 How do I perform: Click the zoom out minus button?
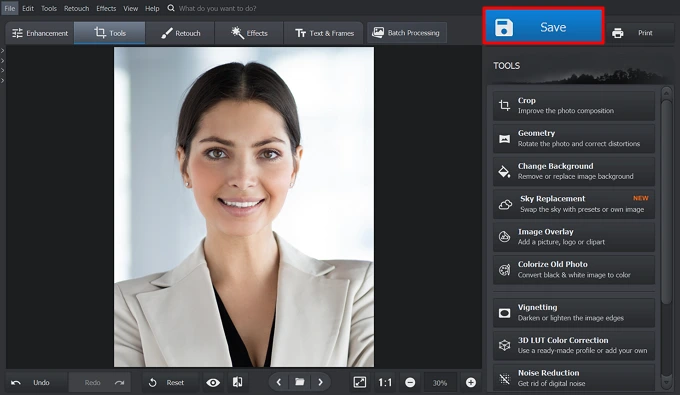pyautogui.click(x=410, y=382)
